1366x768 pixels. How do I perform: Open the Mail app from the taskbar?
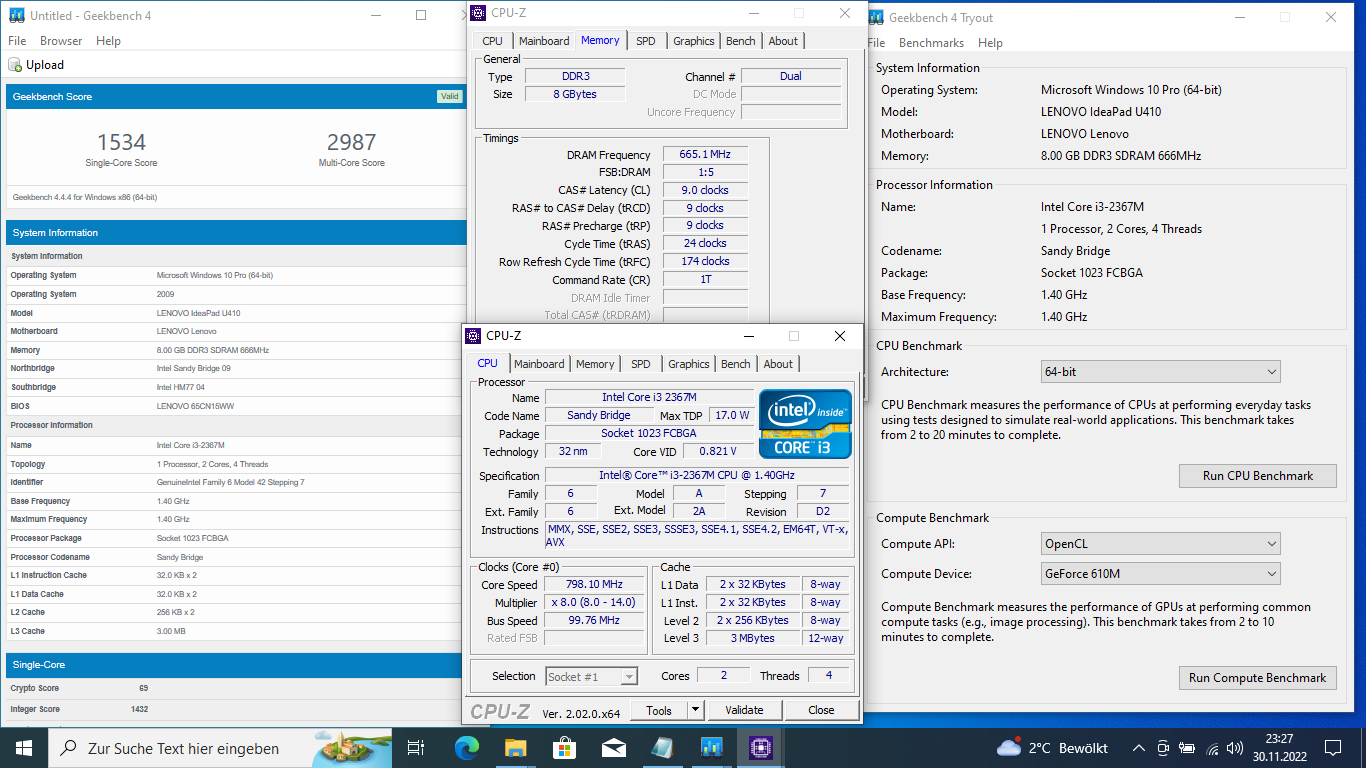[x=613, y=747]
